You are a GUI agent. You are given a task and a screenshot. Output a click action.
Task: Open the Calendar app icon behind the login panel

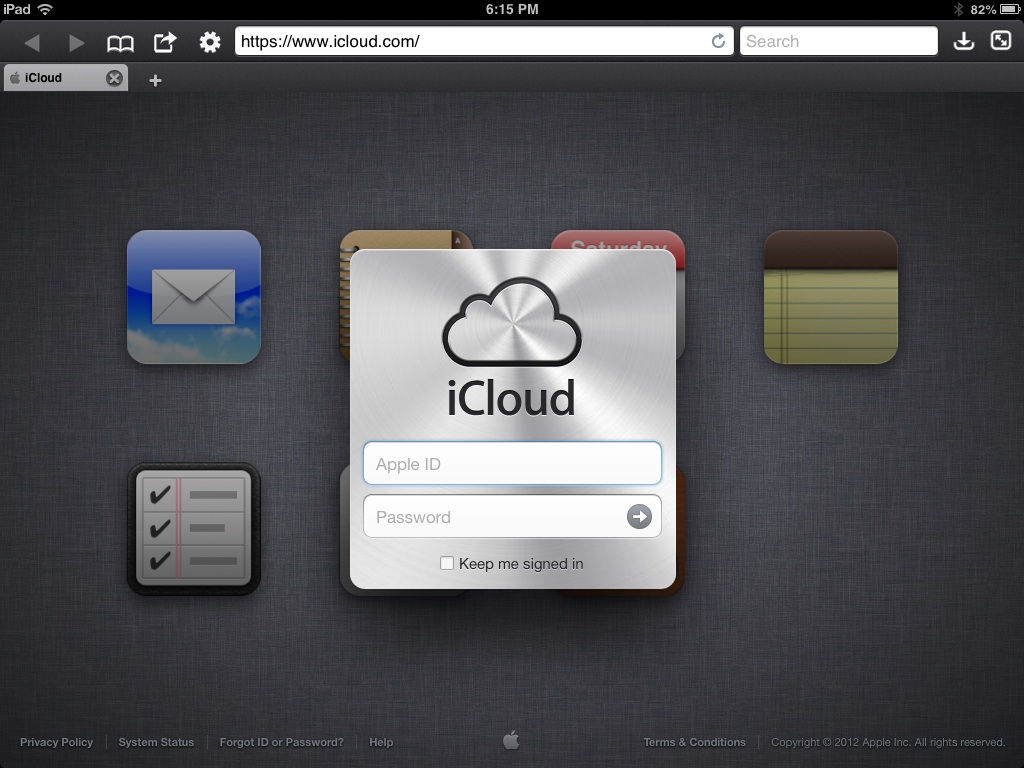[618, 240]
